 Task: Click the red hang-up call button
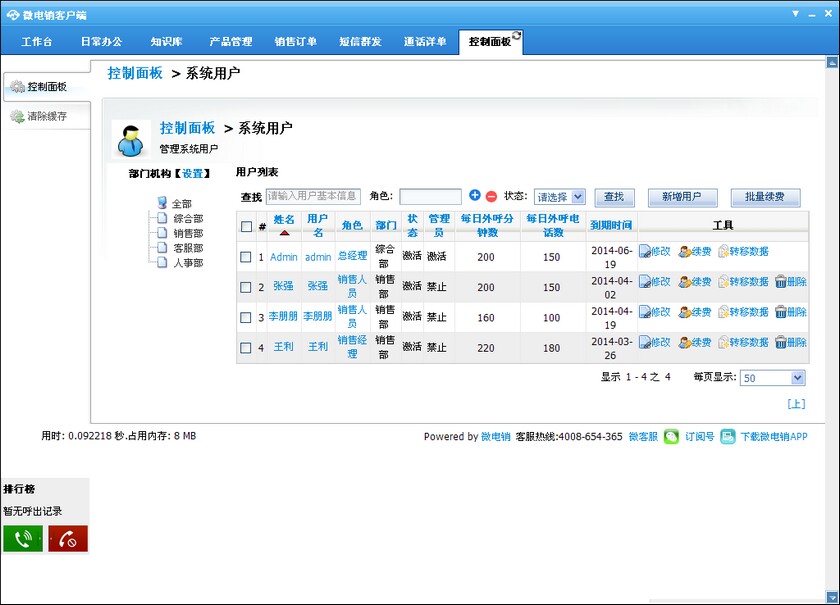click(x=68, y=539)
